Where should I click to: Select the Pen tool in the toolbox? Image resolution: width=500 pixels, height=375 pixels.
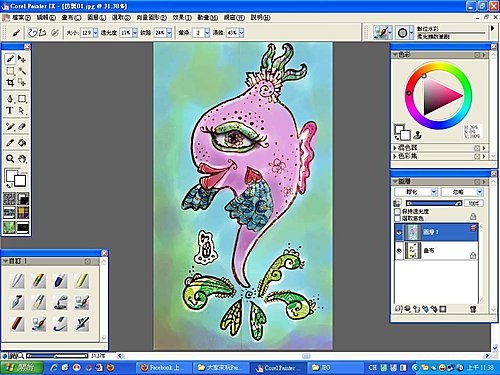pyautogui.click(x=10, y=99)
